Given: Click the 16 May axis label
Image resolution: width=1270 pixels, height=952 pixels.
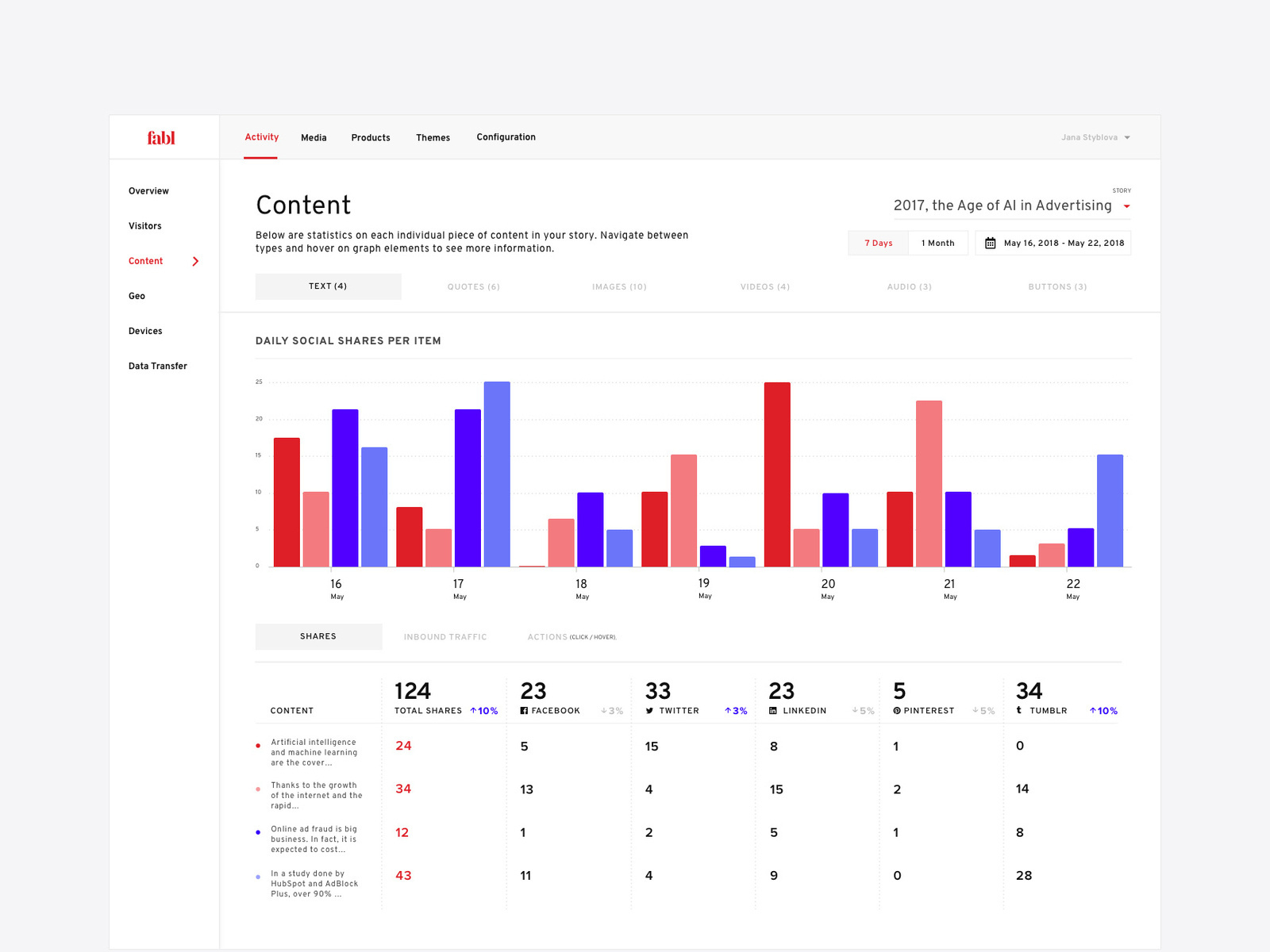Looking at the screenshot, I should pos(337,589).
